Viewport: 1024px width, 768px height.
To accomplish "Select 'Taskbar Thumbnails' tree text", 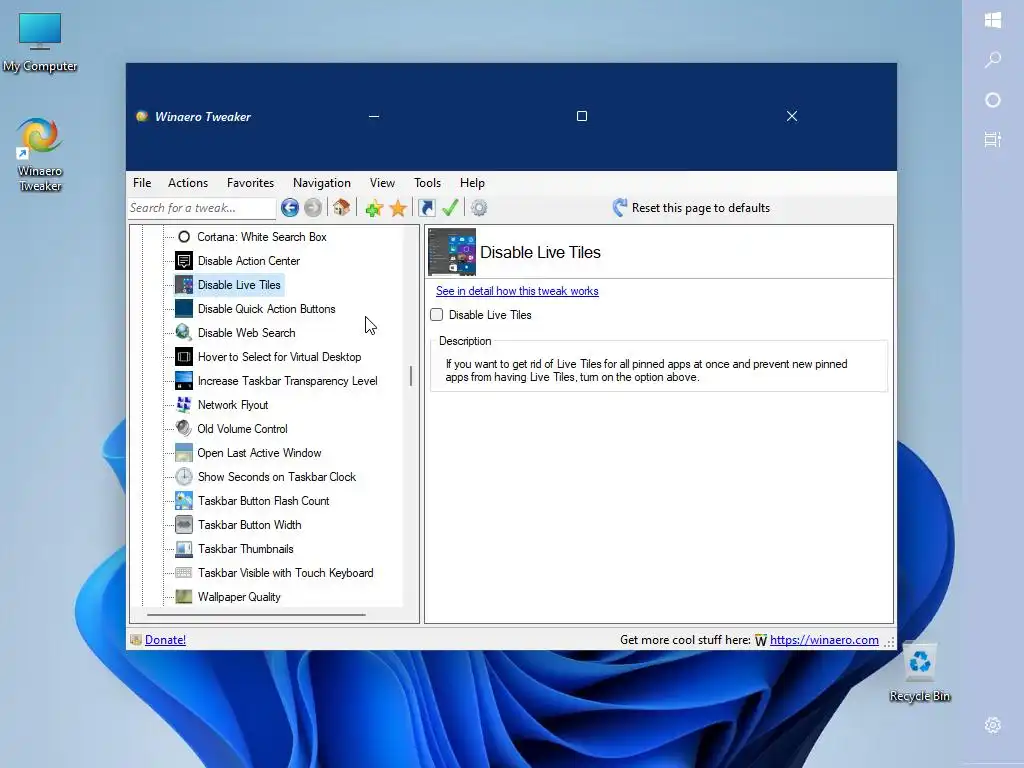I will (246, 549).
